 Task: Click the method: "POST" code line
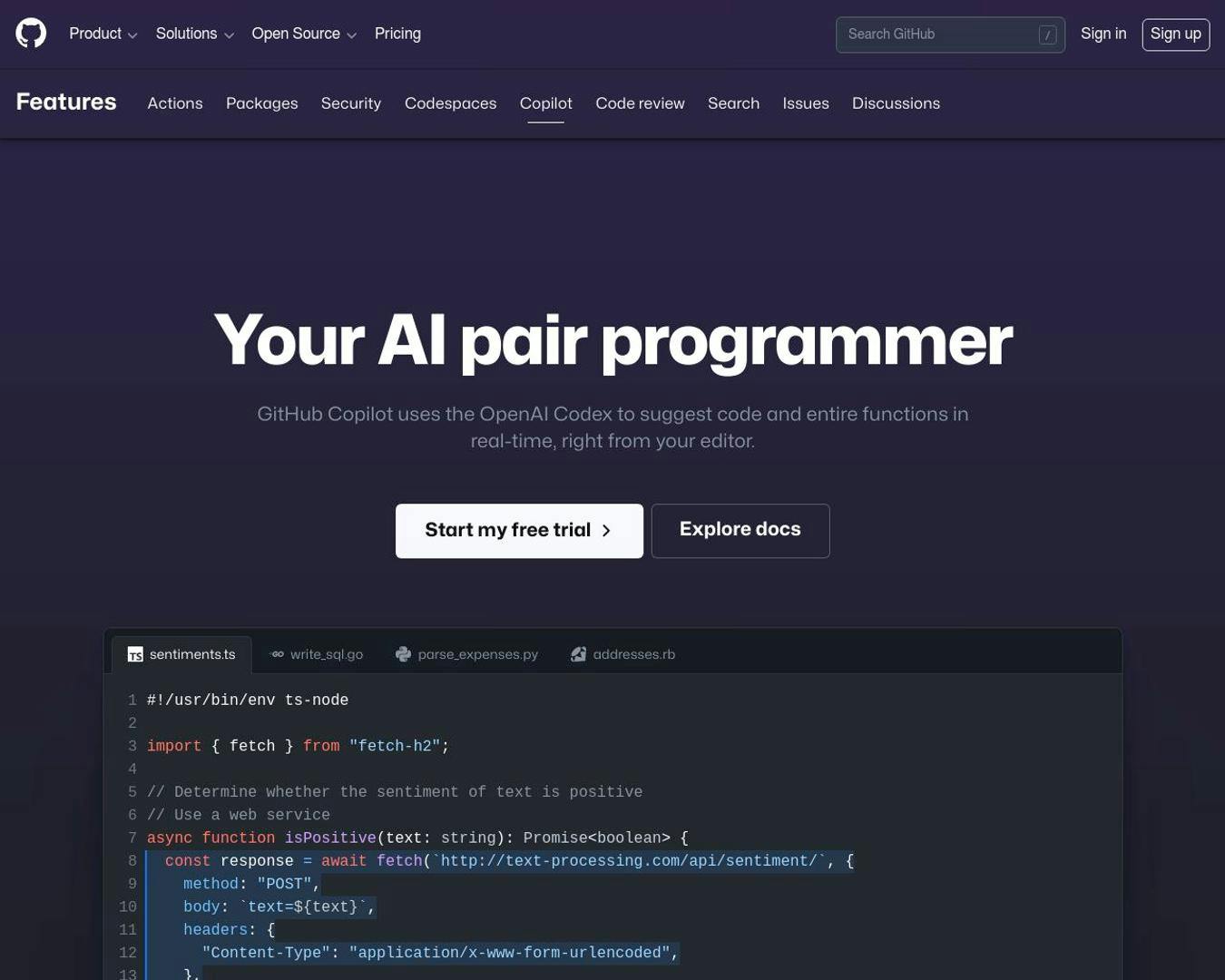point(251,884)
